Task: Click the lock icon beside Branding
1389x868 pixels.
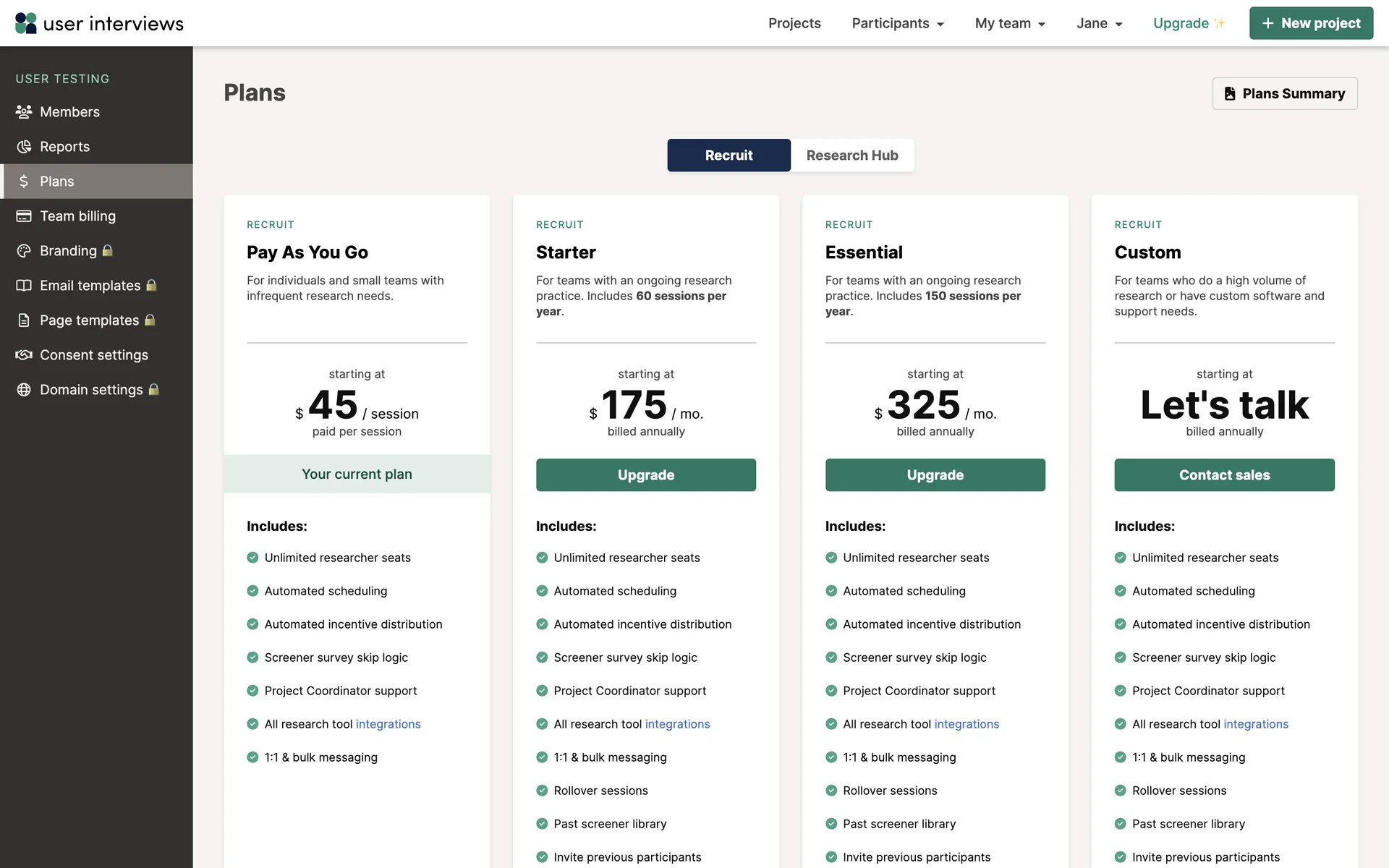Action: pyautogui.click(x=108, y=250)
